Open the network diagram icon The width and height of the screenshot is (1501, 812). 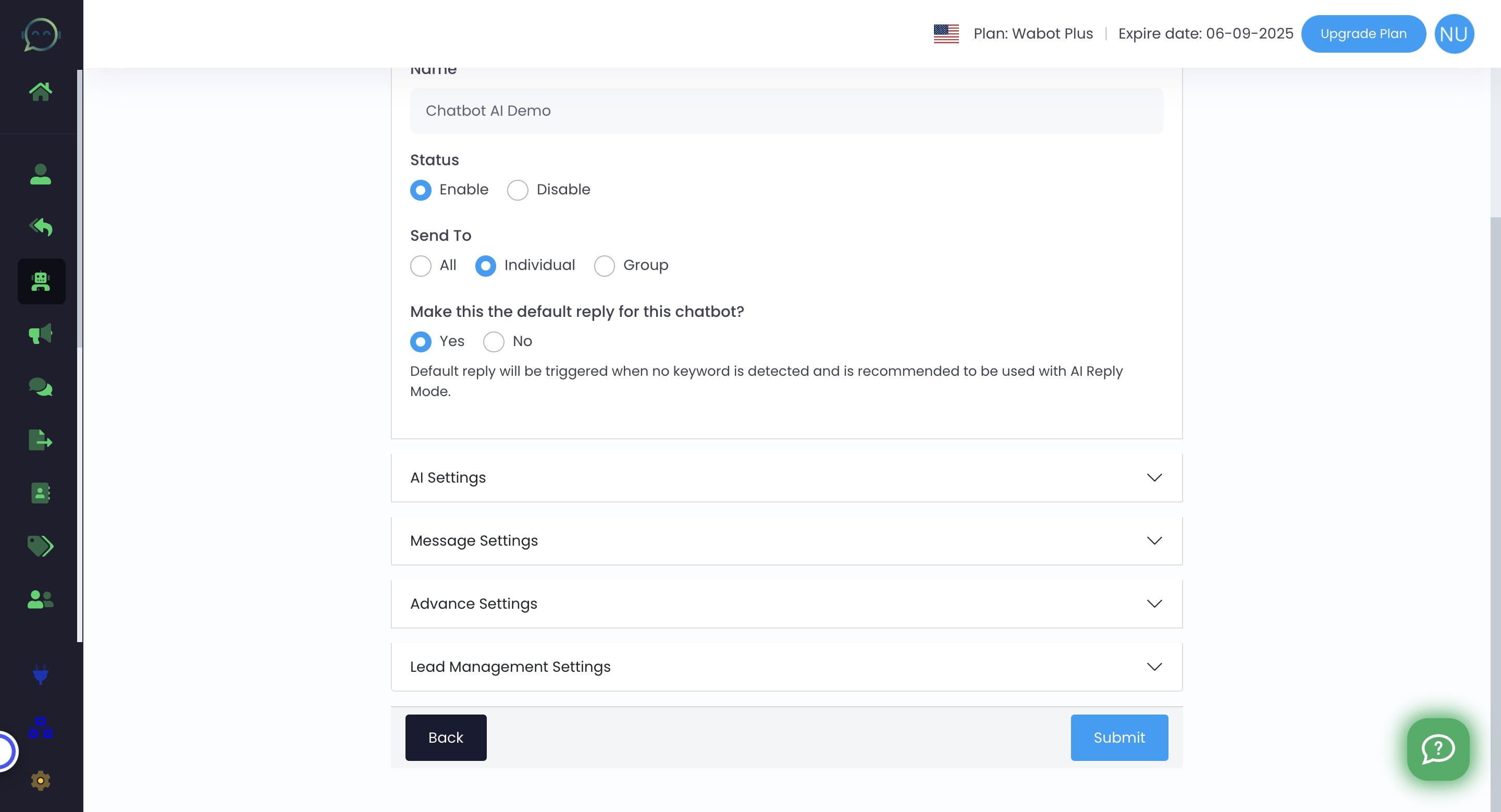(40, 728)
